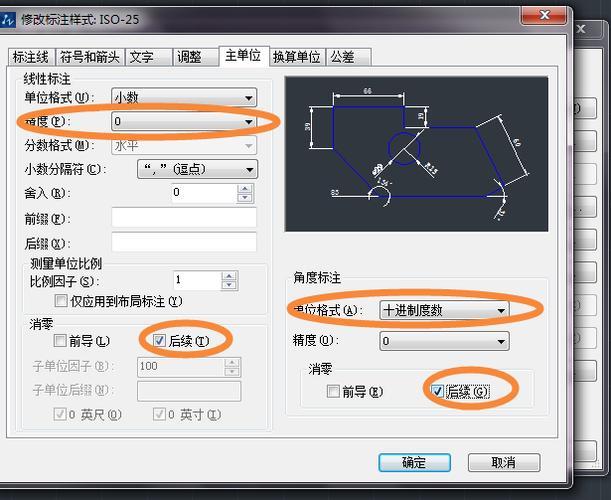Screen dimensions: 611x500
Task: Increase the 舍入 value with up arrow
Action: click(x=245, y=189)
